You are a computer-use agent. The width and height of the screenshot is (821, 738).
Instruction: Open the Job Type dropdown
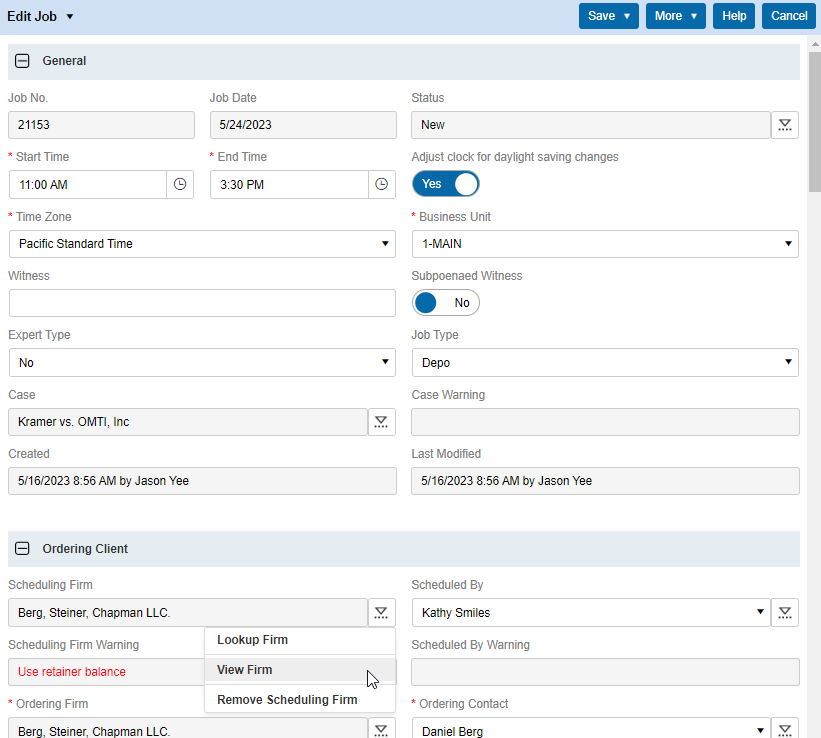605,363
